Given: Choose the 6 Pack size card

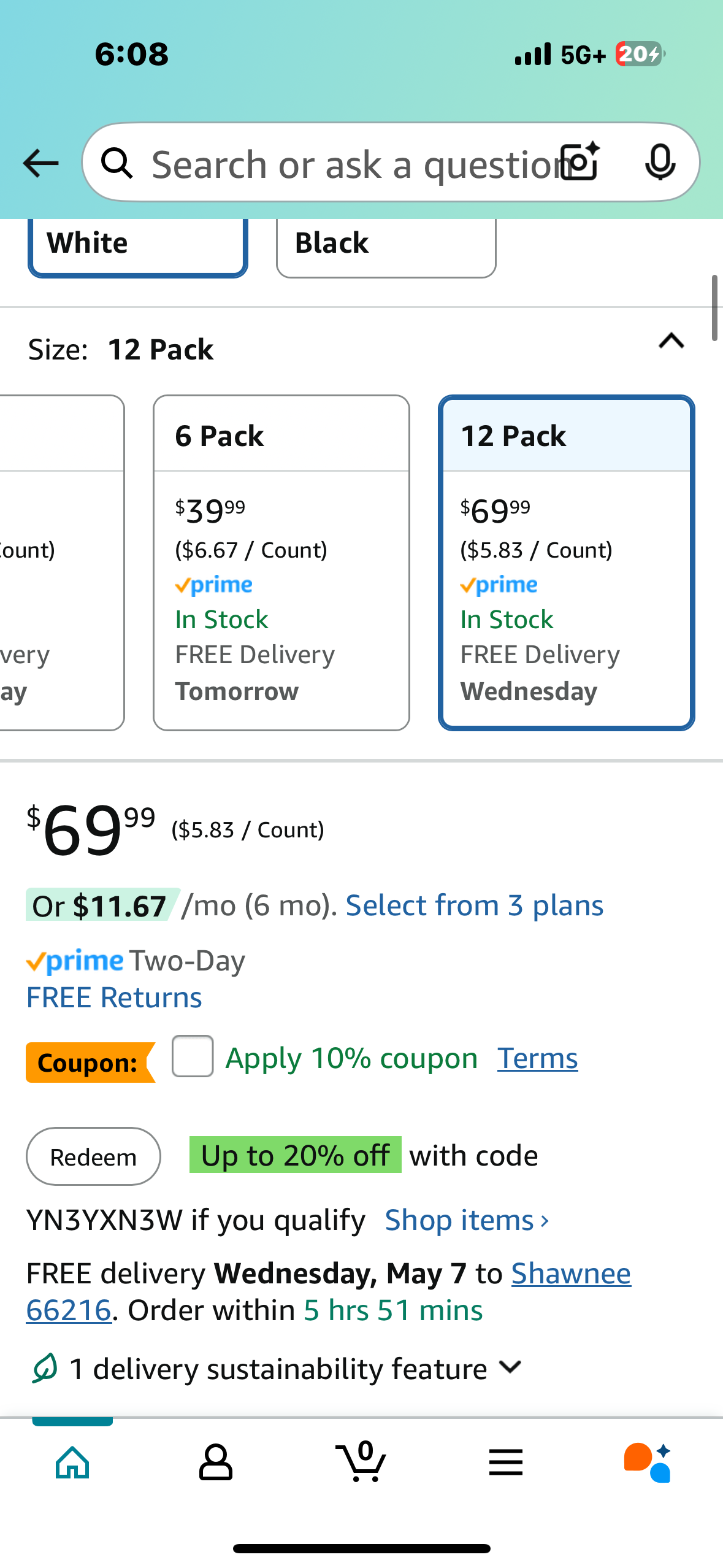Looking at the screenshot, I should (281, 563).
